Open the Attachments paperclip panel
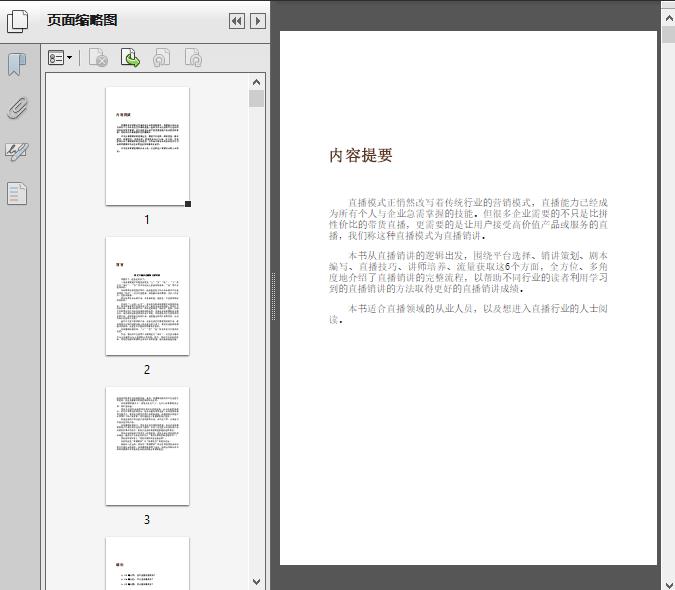Image resolution: width=675 pixels, height=590 pixels. [17, 108]
